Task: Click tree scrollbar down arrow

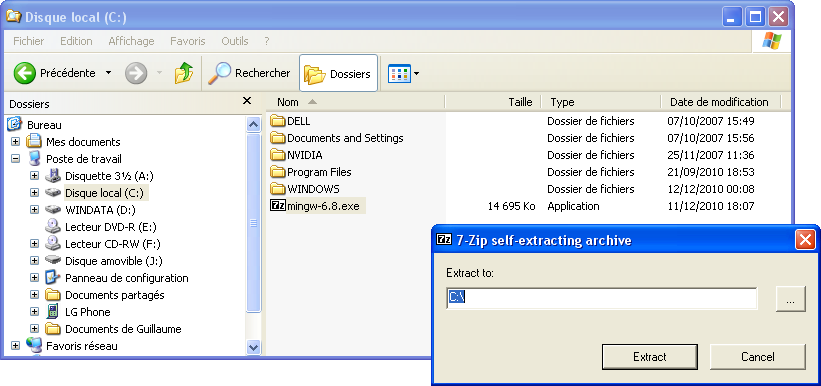Action: point(253,347)
